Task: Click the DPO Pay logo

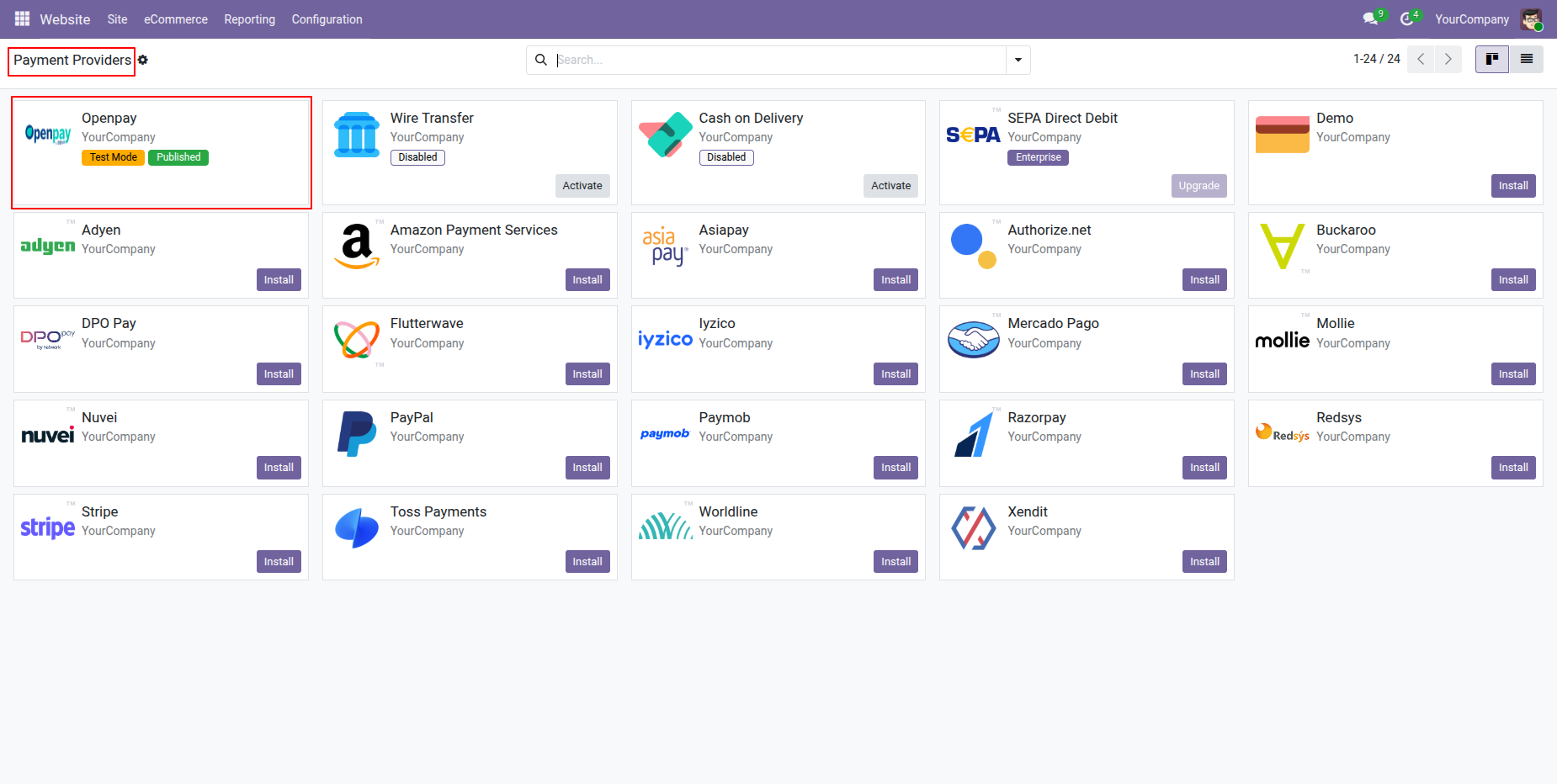Action: click(x=48, y=340)
